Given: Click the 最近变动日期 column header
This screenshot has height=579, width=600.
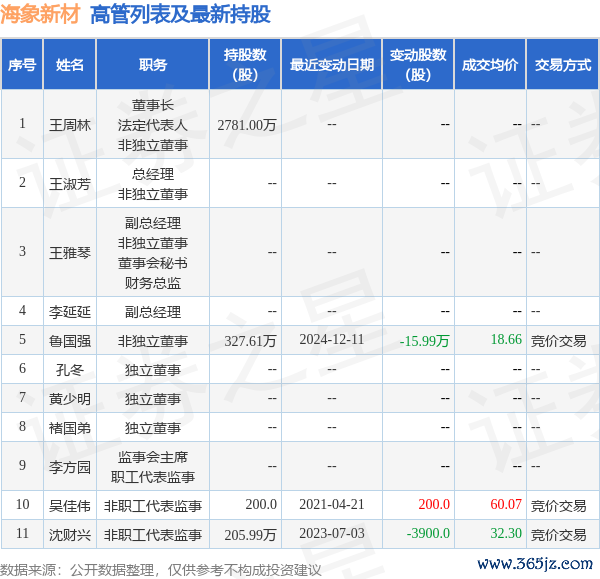Looking at the screenshot, I should 332,65.
